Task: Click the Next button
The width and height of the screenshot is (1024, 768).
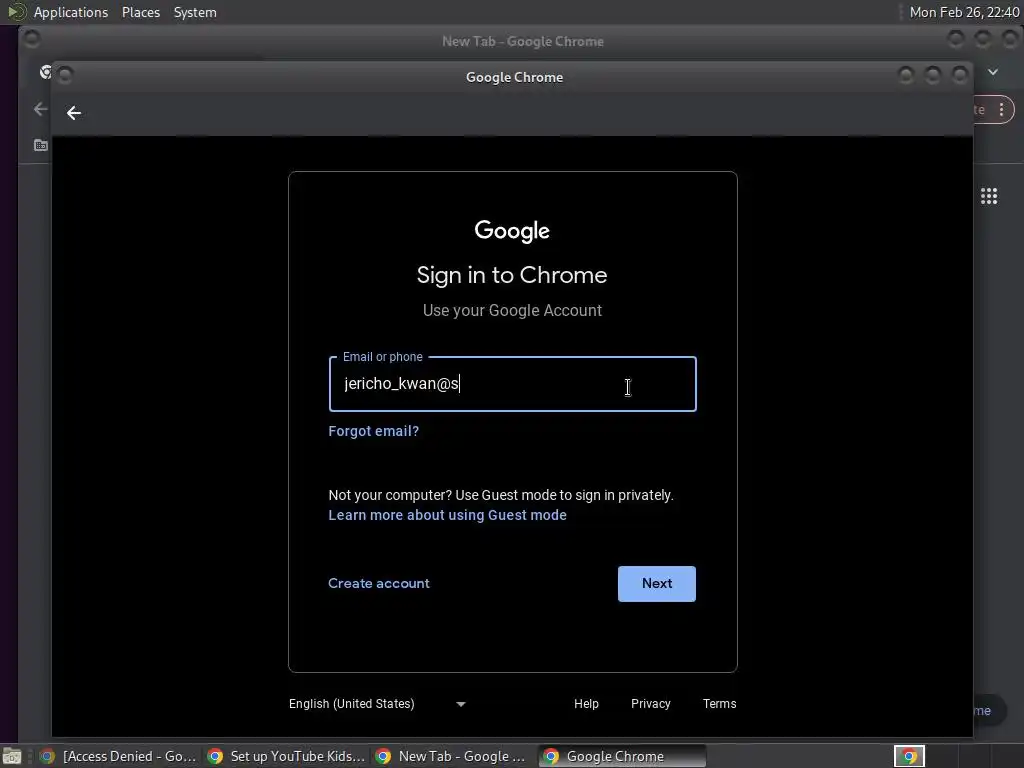Action: coord(657,584)
